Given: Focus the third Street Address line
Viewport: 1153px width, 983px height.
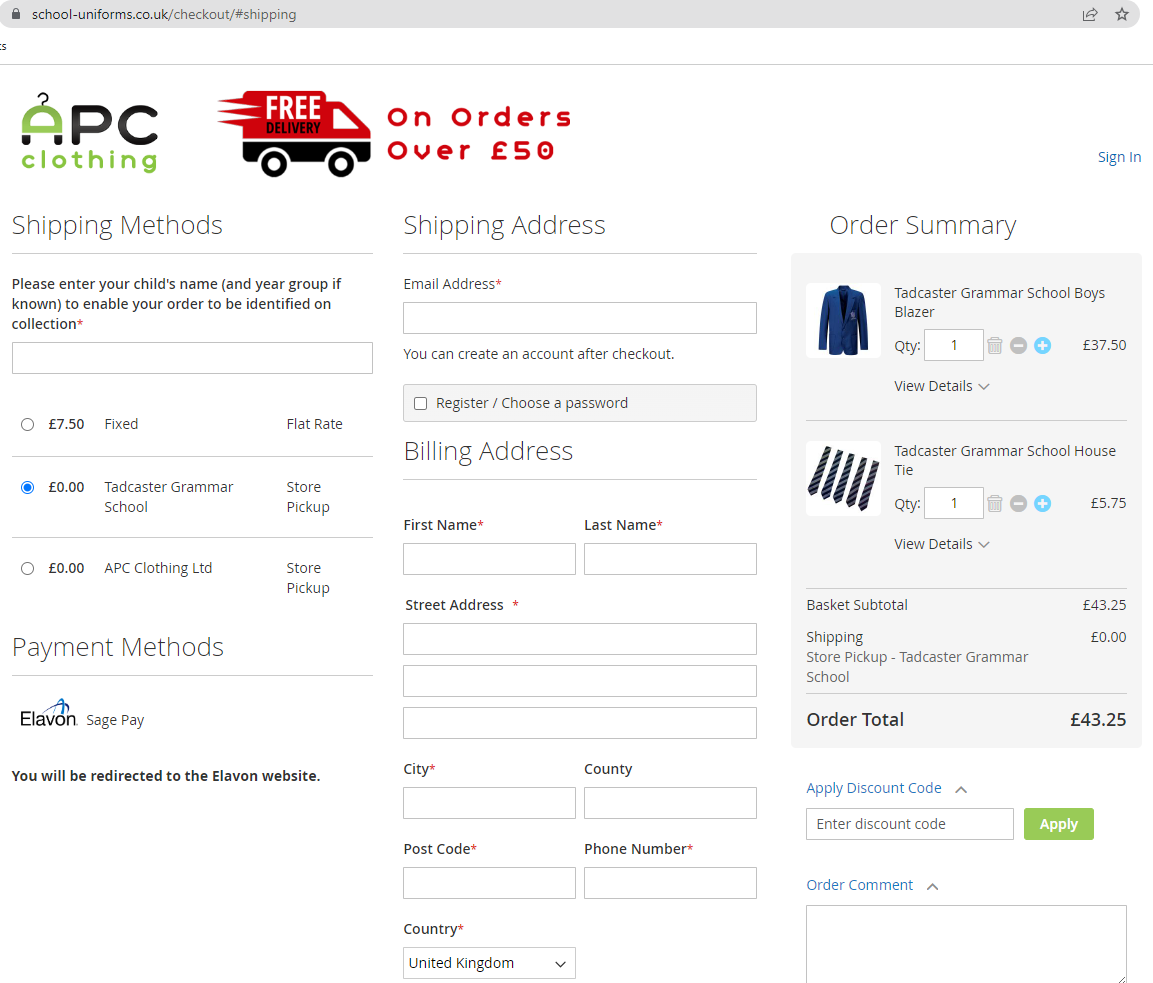Looking at the screenshot, I should click(579, 723).
